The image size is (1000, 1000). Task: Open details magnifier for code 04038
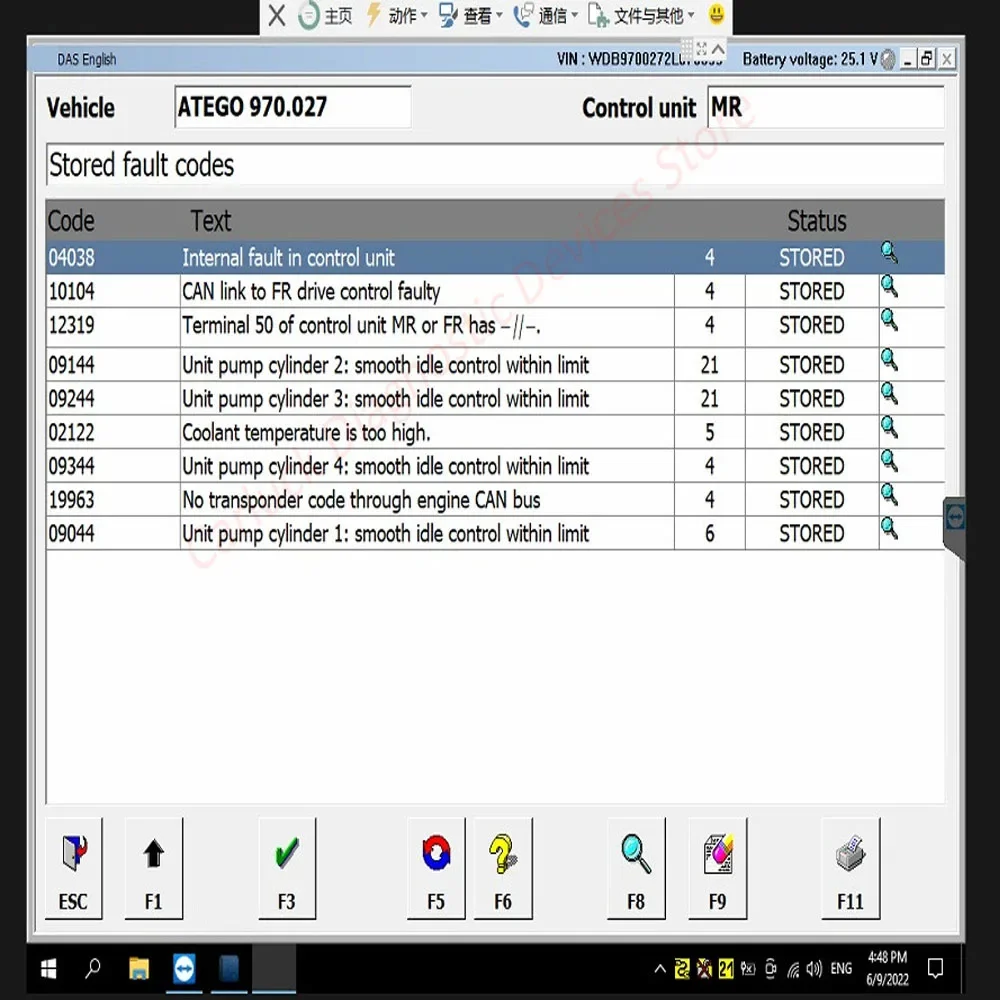tap(889, 253)
